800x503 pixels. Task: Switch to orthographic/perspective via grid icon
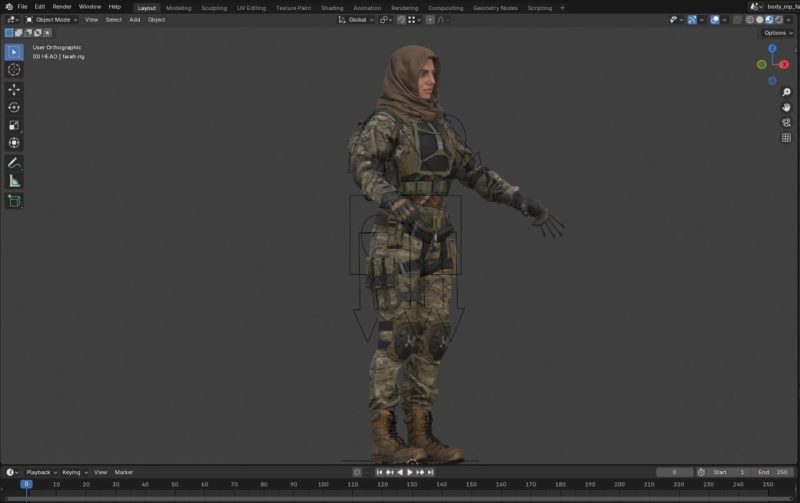click(786, 138)
